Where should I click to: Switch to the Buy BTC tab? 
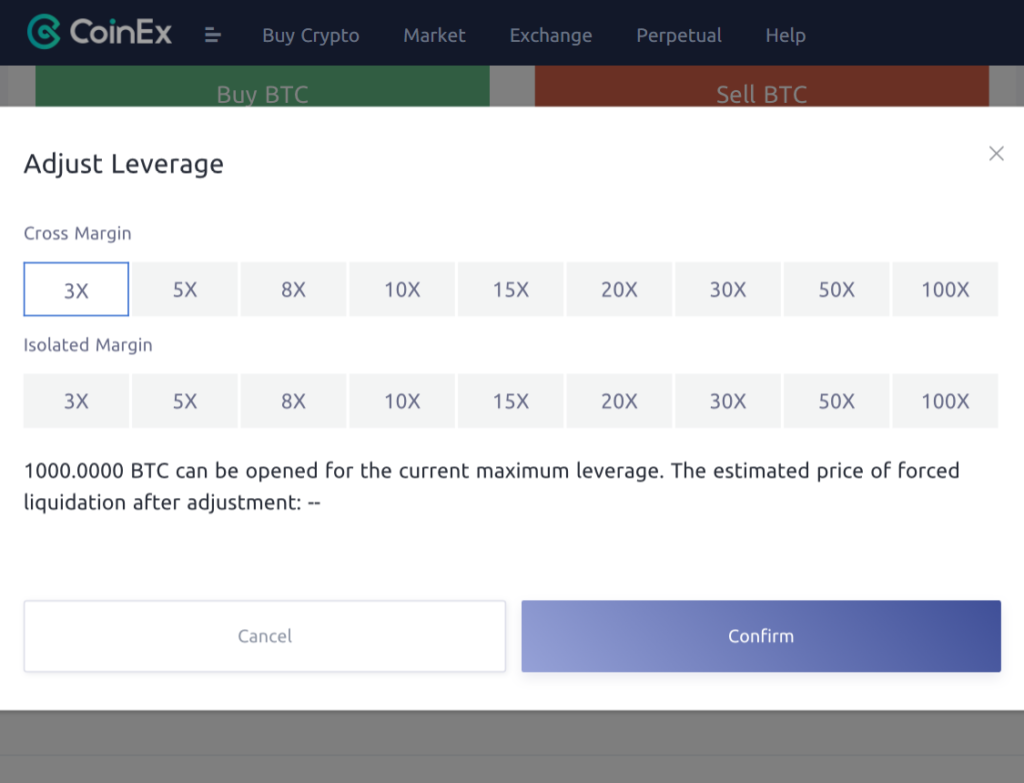[x=263, y=94]
